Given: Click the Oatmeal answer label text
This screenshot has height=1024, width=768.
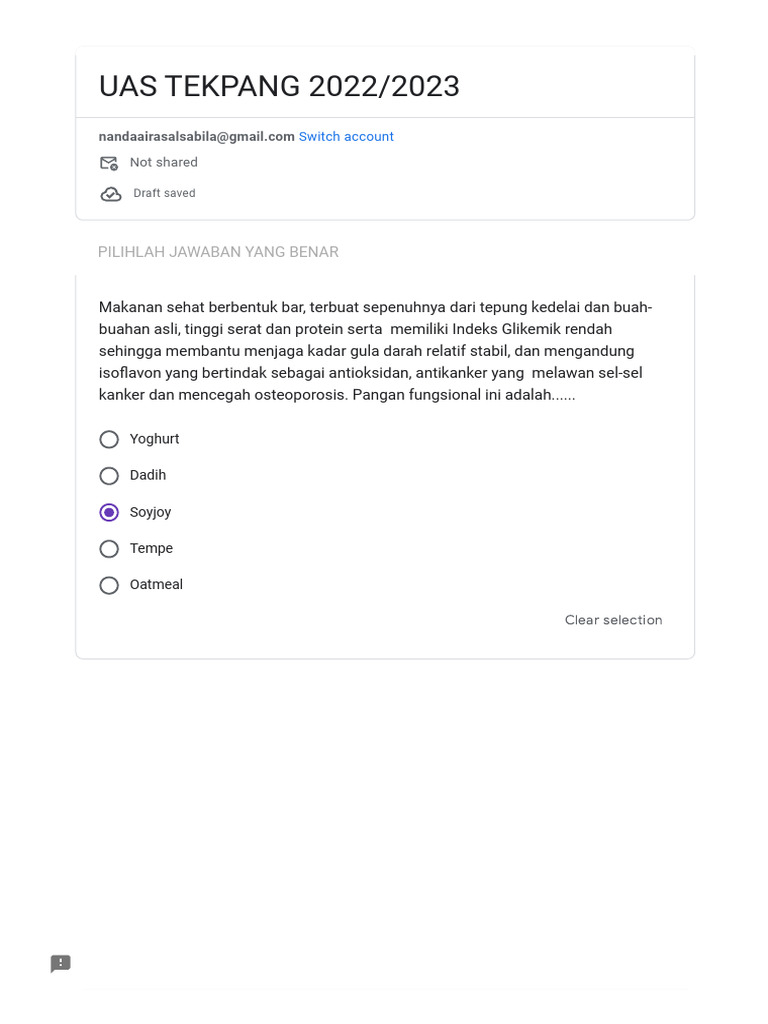Looking at the screenshot, I should coord(156,585).
